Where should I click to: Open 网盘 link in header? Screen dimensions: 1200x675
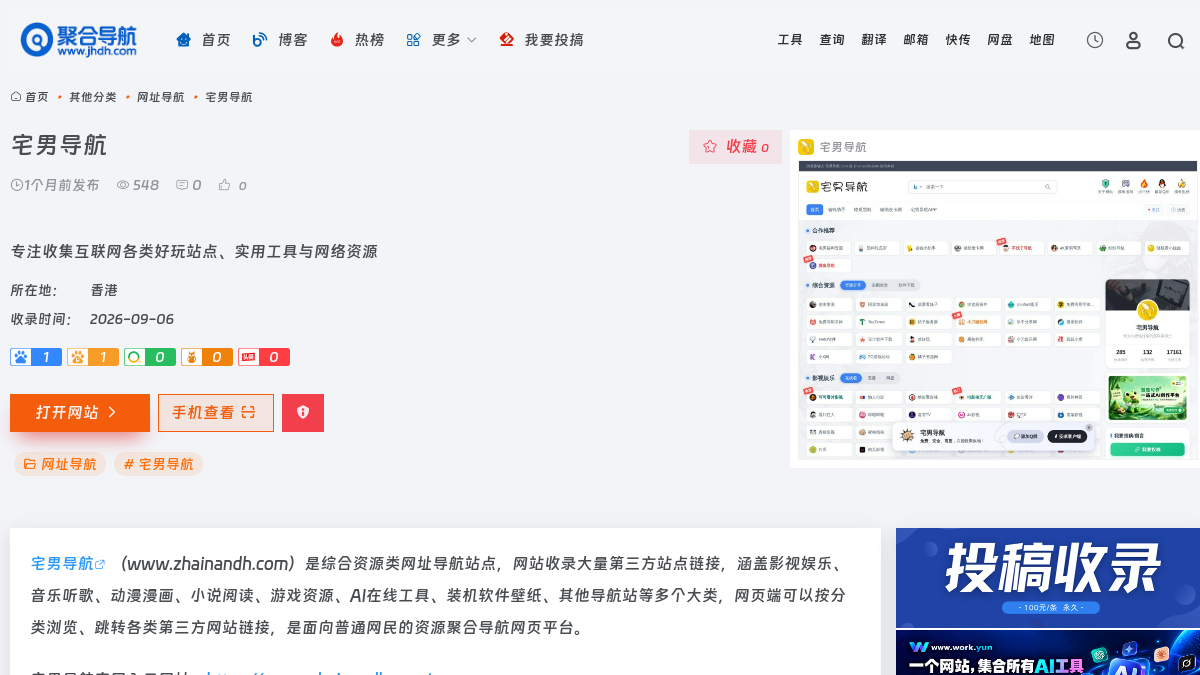point(1000,40)
